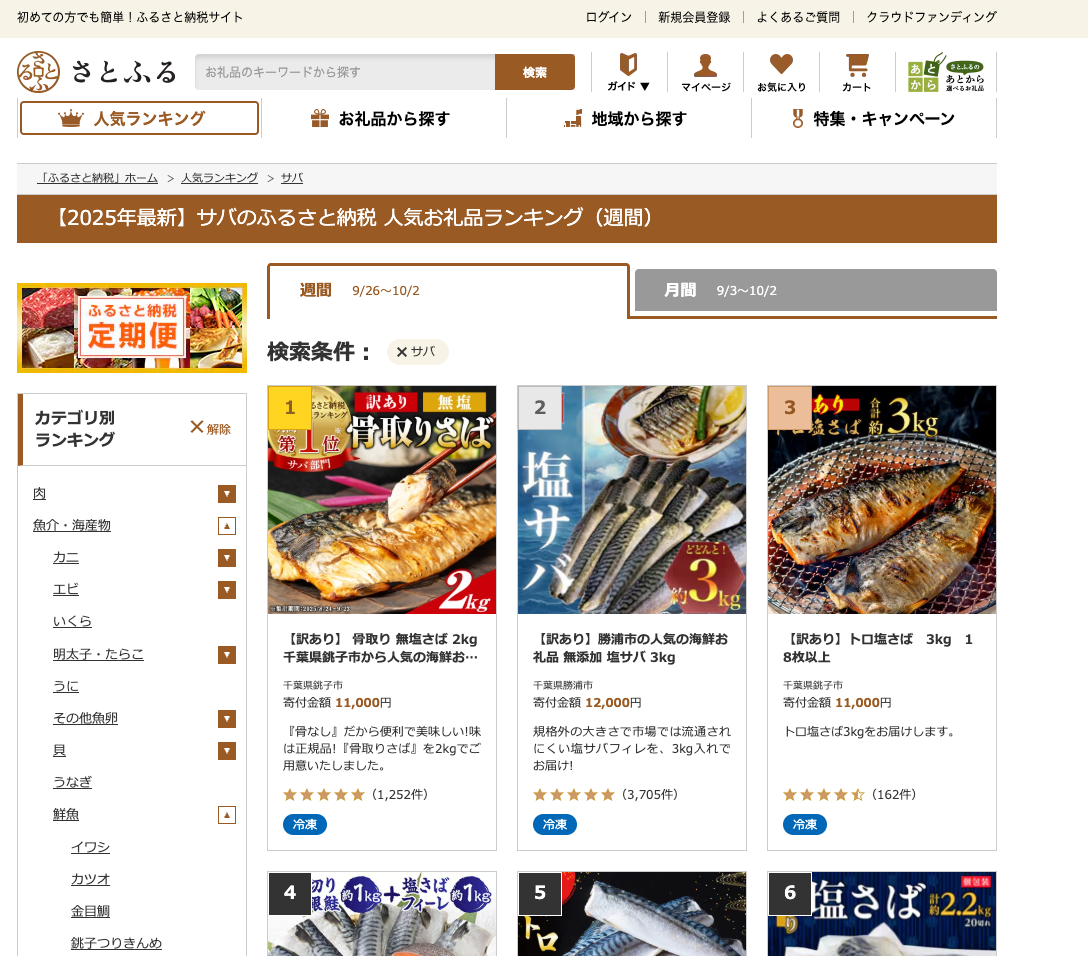
Task: Open お気に入り heart icon
Action: [x=781, y=71]
